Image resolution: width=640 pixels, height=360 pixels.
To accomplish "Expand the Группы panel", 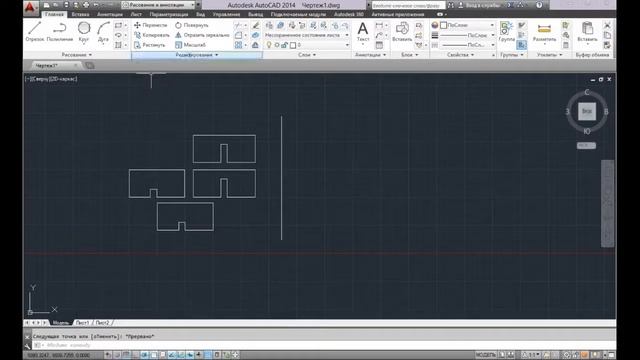I will tap(511, 55).
